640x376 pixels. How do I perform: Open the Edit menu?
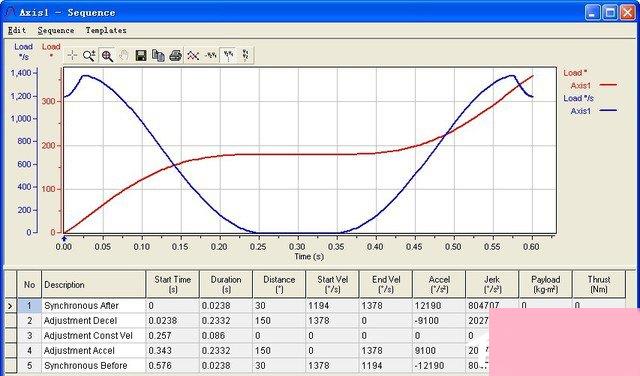[17, 31]
